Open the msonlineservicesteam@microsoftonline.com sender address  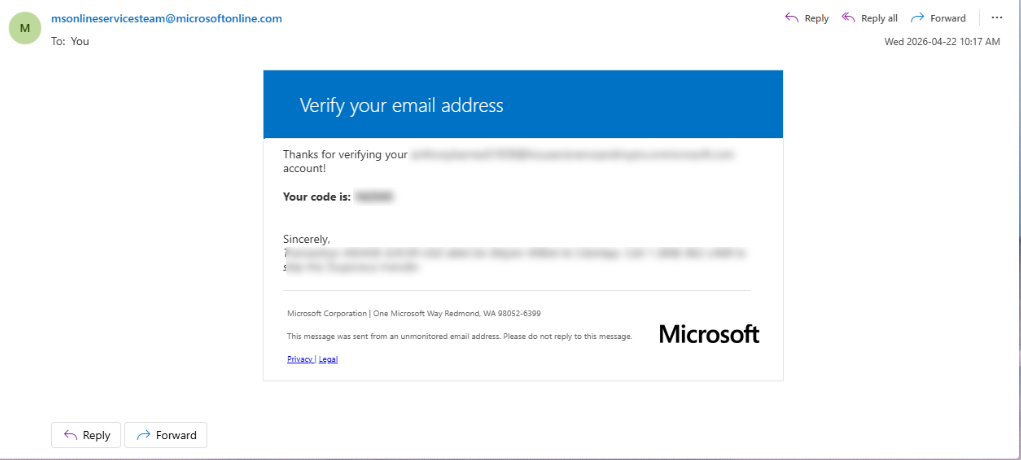[167, 18]
